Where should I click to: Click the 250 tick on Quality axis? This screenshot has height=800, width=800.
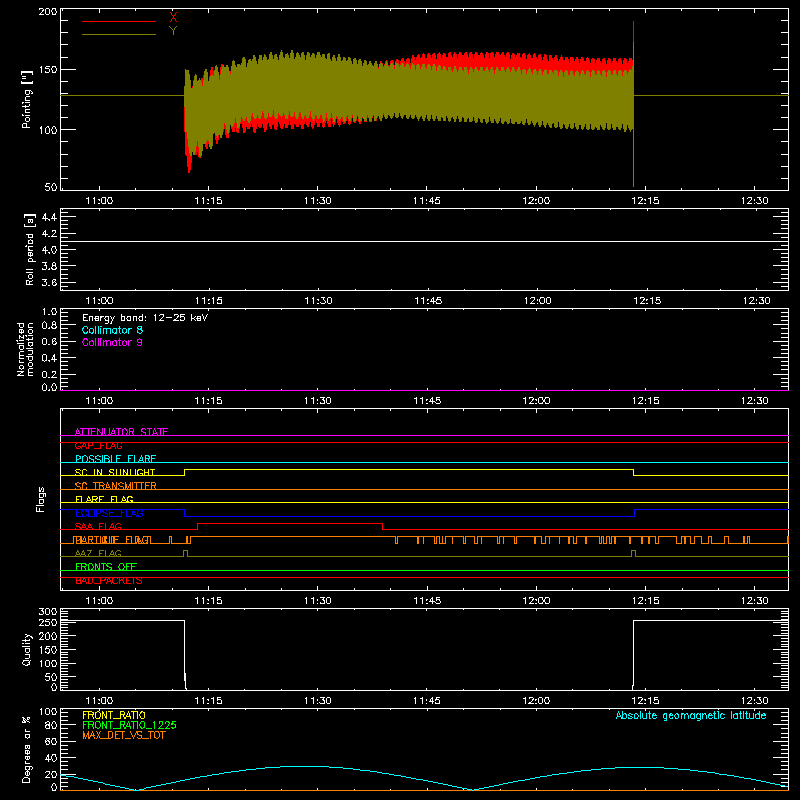pos(48,622)
